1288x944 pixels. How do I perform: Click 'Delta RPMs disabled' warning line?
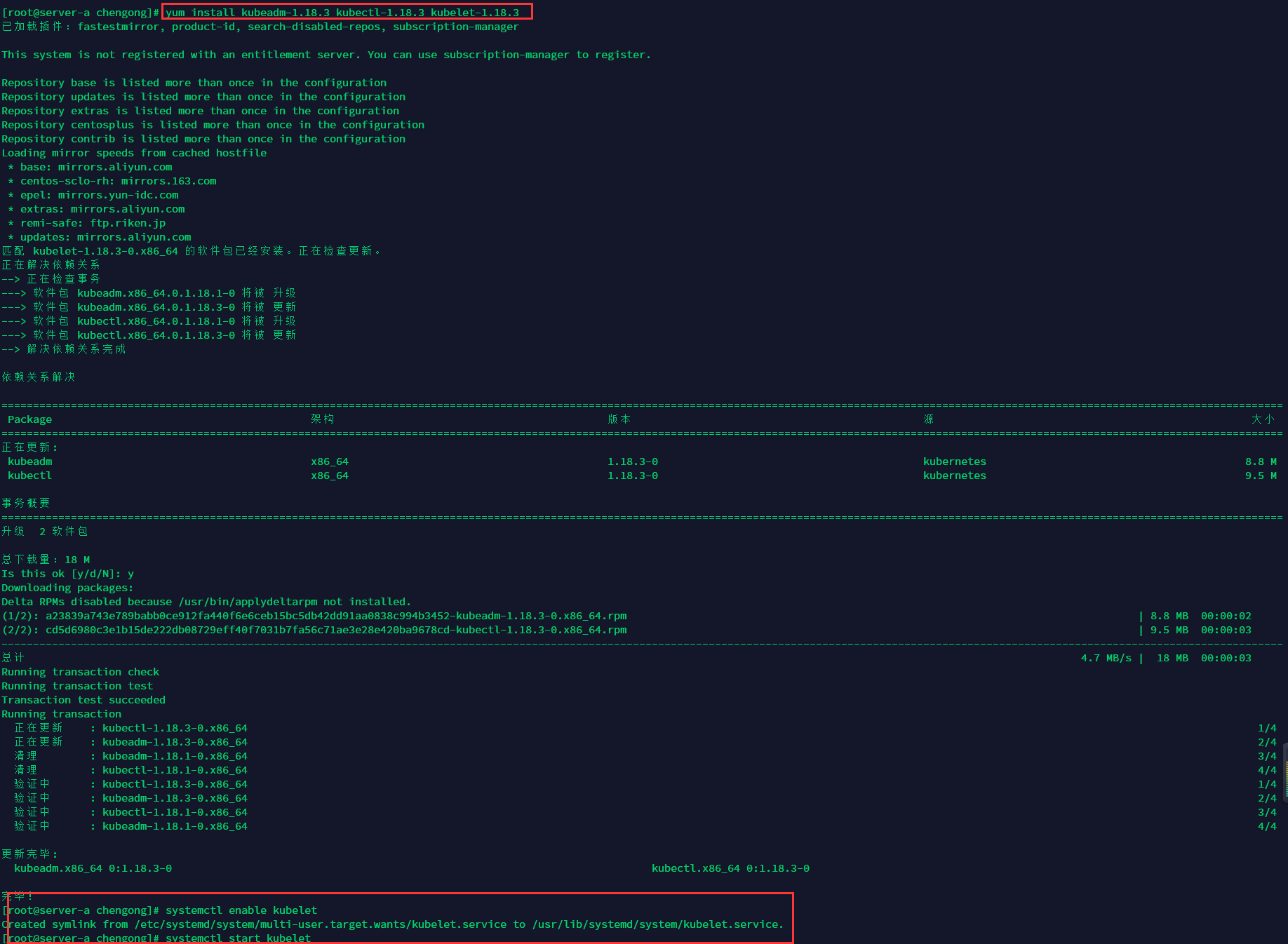206,602
